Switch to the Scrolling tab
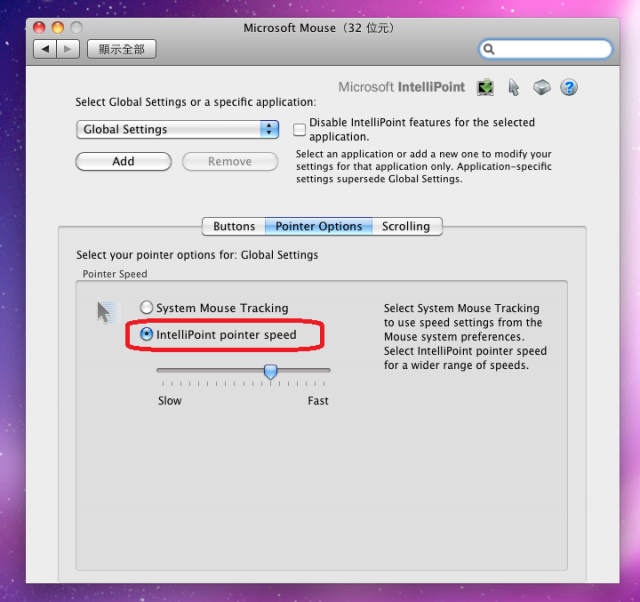 (x=407, y=227)
